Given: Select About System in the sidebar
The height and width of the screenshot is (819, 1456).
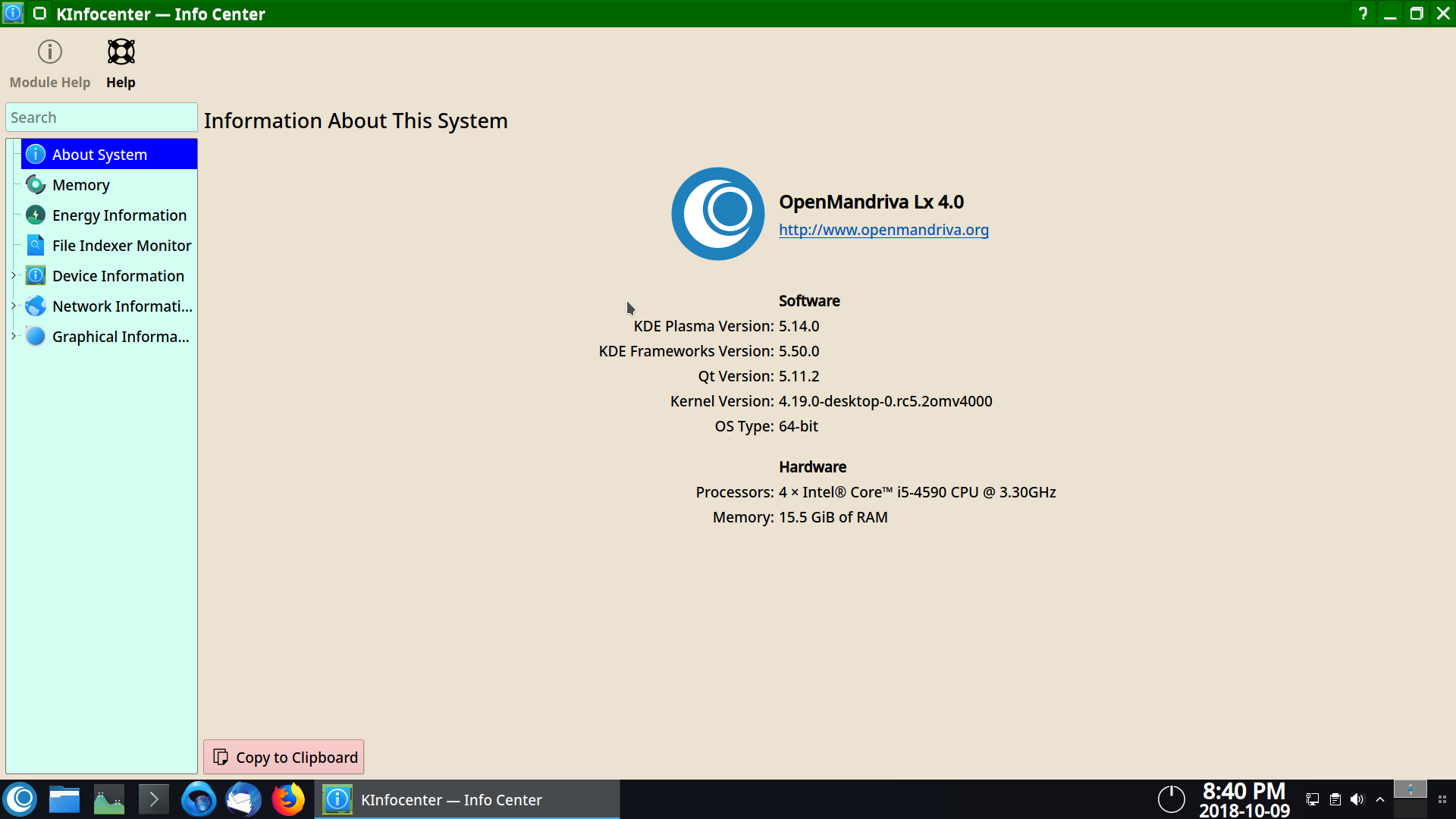Looking at the screenshot, I should (x=99, y=155).
